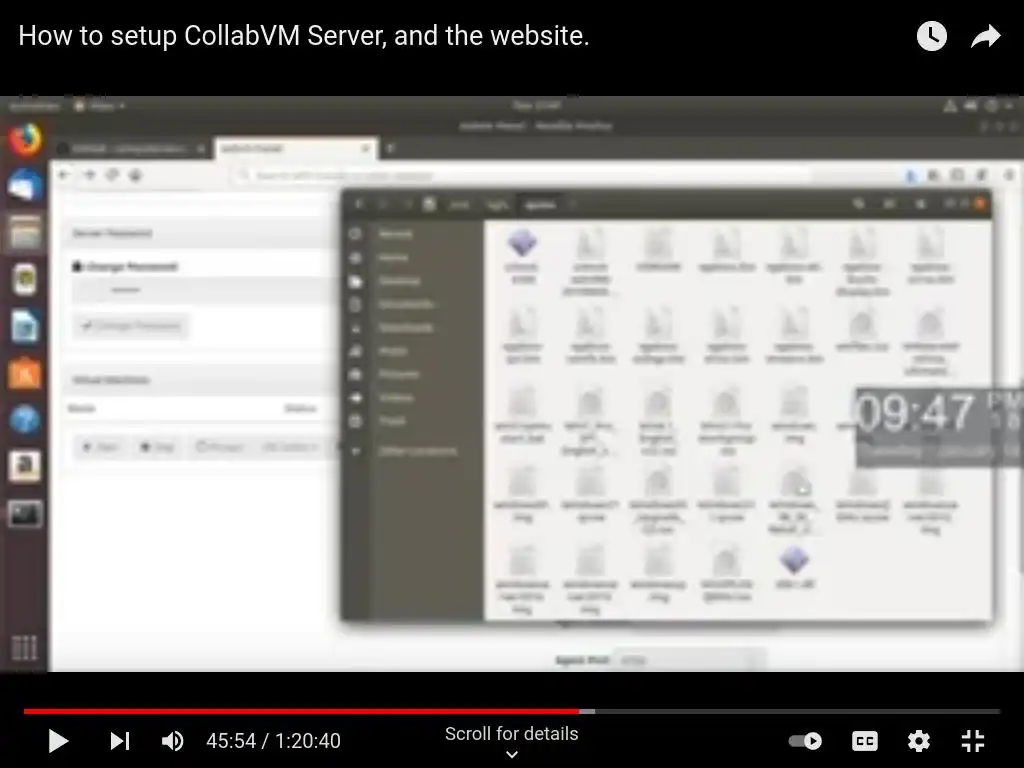
Task: Click the Activities button in top bar
Action: tap(35, 106)
